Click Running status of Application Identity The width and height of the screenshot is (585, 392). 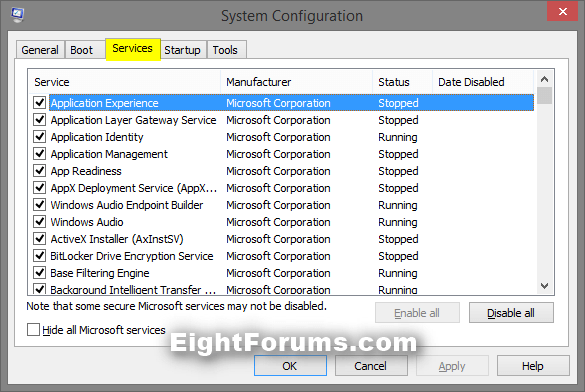tap(398, 137)
